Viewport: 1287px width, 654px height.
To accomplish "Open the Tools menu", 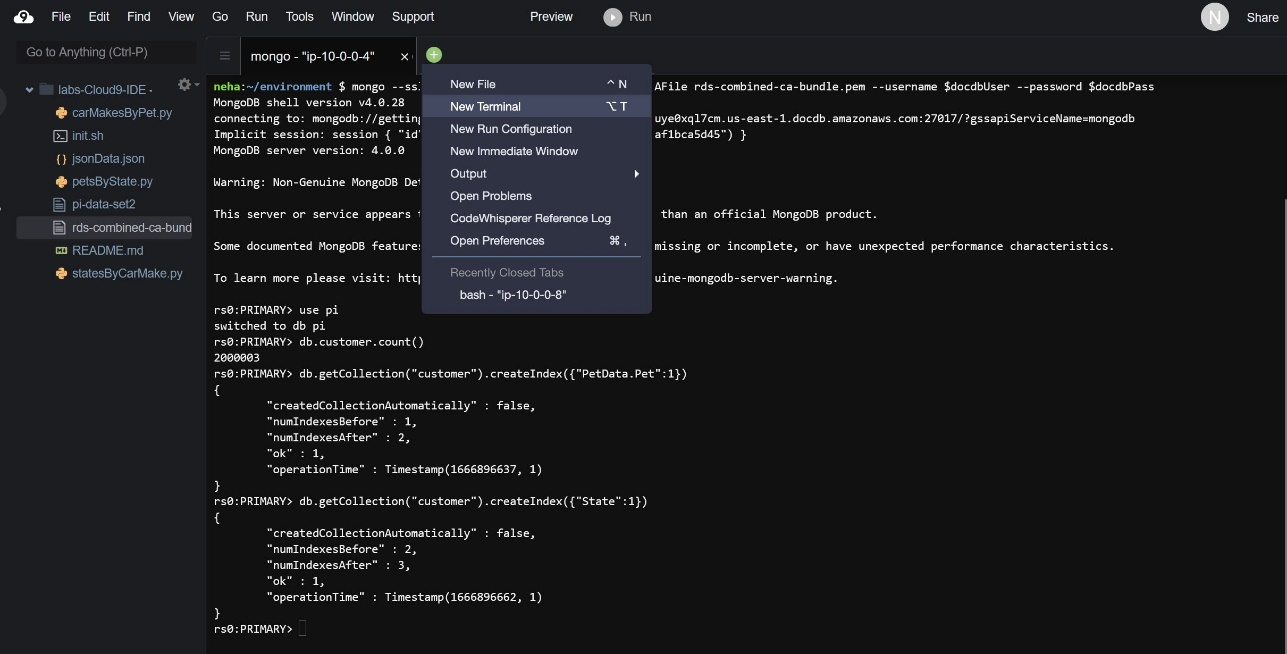I will (299, 16).
